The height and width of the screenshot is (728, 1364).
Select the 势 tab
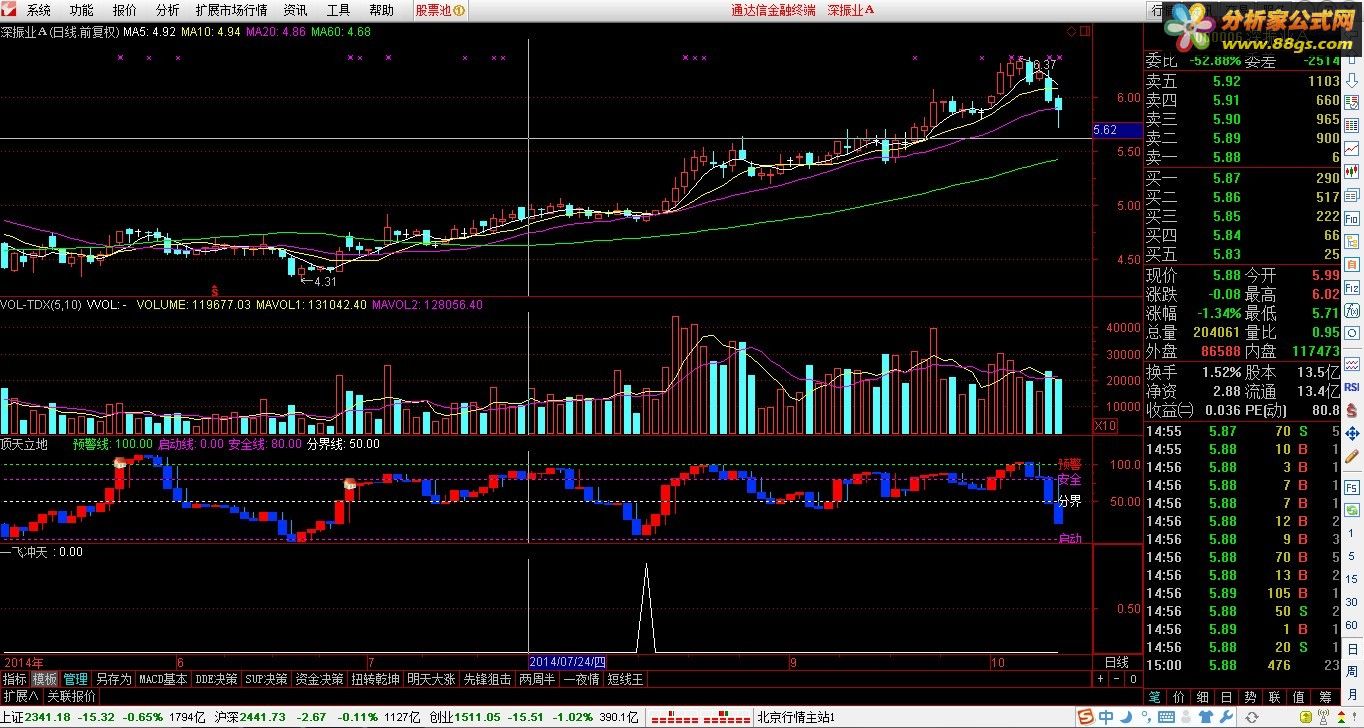1250,697
